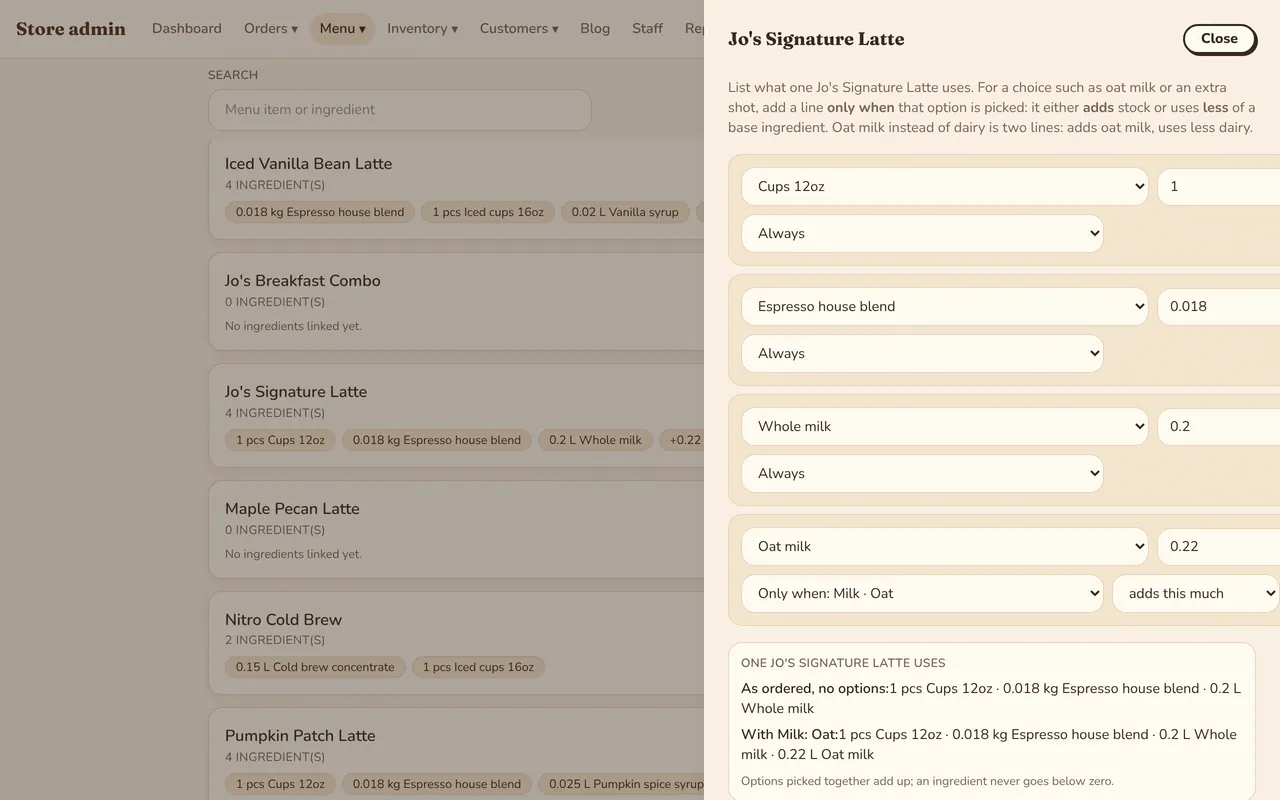Open the Staff page

pos(647,28)
